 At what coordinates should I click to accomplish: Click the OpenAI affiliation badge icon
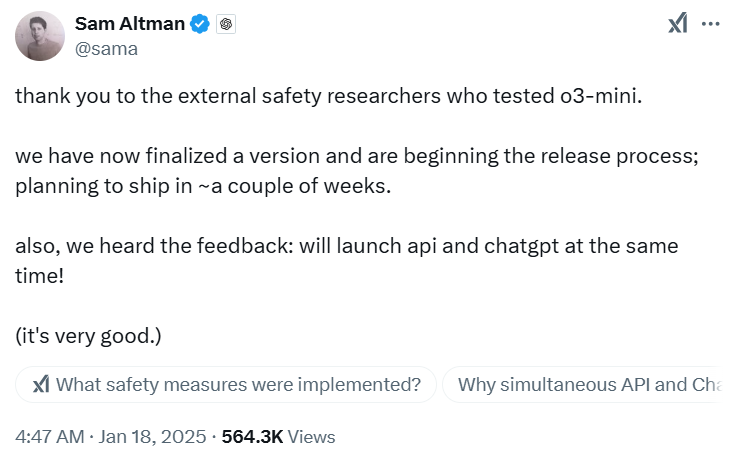coord(226,24)
